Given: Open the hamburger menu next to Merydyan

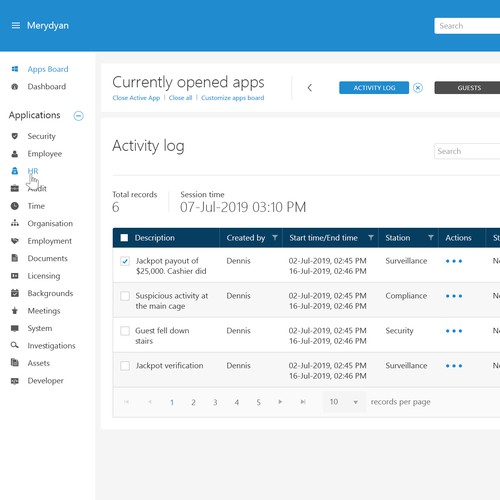Looking at the screenshot, I should click(16, 26).
